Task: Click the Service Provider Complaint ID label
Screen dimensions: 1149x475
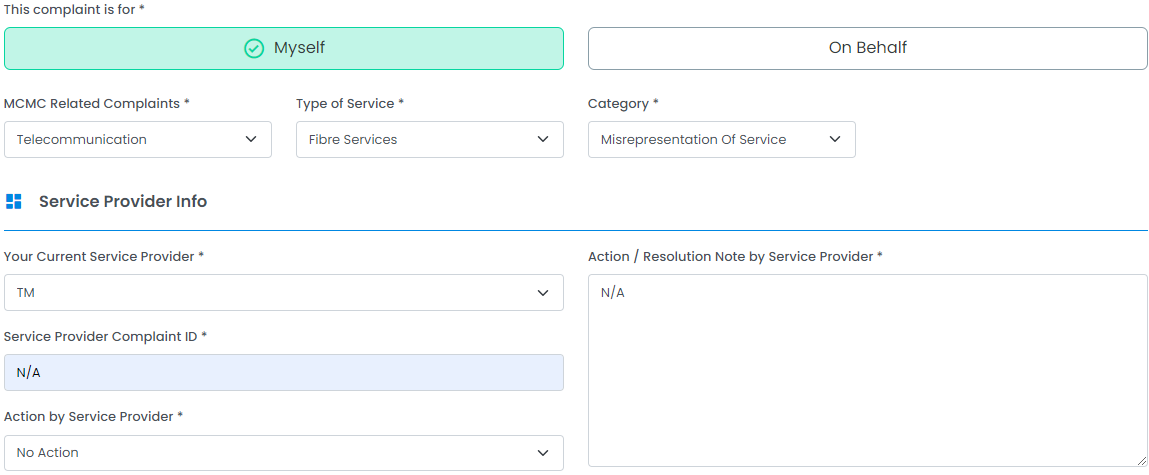Action: coord(101,337)
